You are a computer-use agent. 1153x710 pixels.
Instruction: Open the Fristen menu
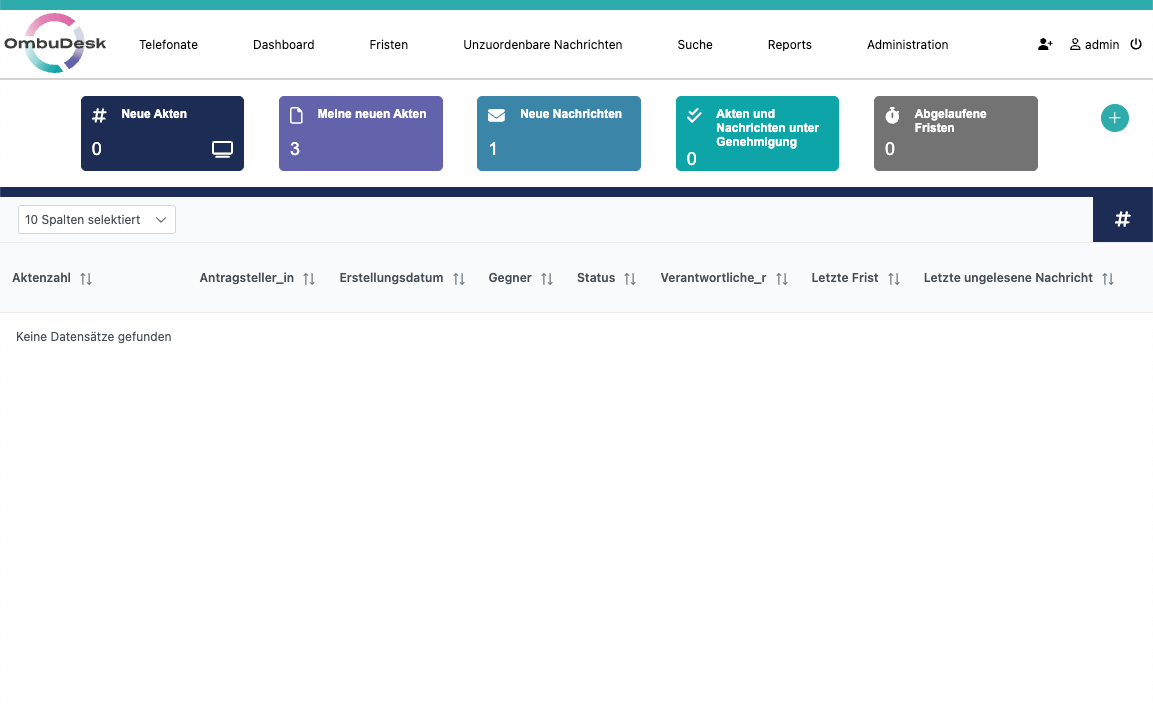(388, 45)
